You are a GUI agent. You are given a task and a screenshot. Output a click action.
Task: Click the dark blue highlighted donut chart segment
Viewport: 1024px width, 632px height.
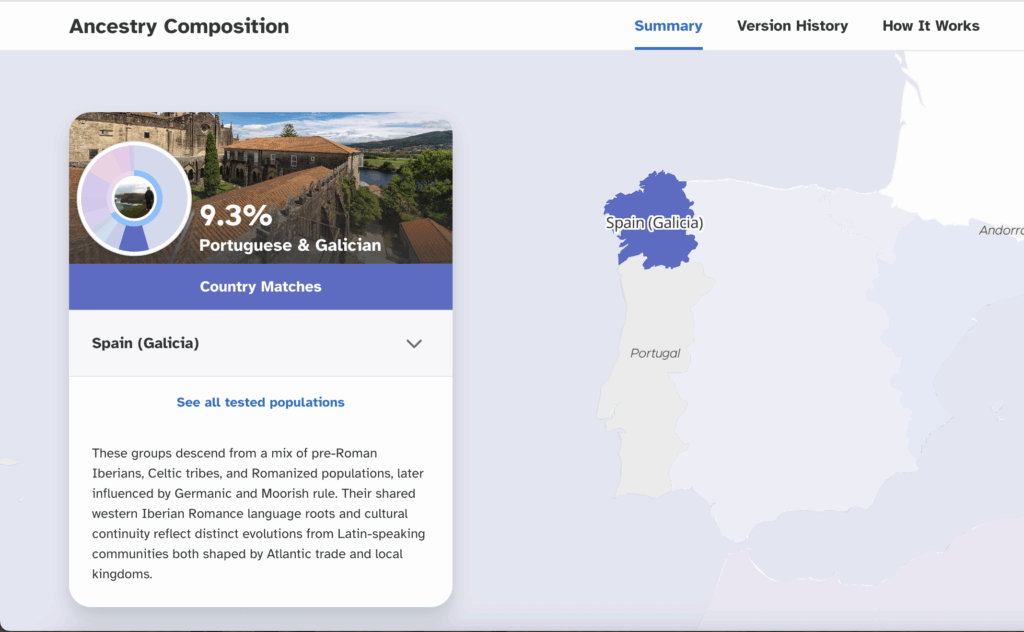[134, 238]
